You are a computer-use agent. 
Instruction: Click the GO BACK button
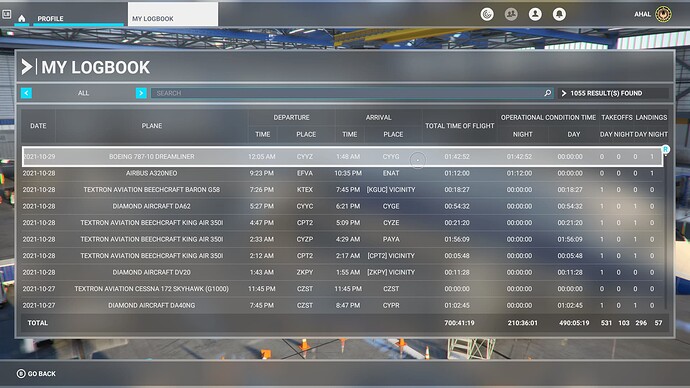coord(37,373)
